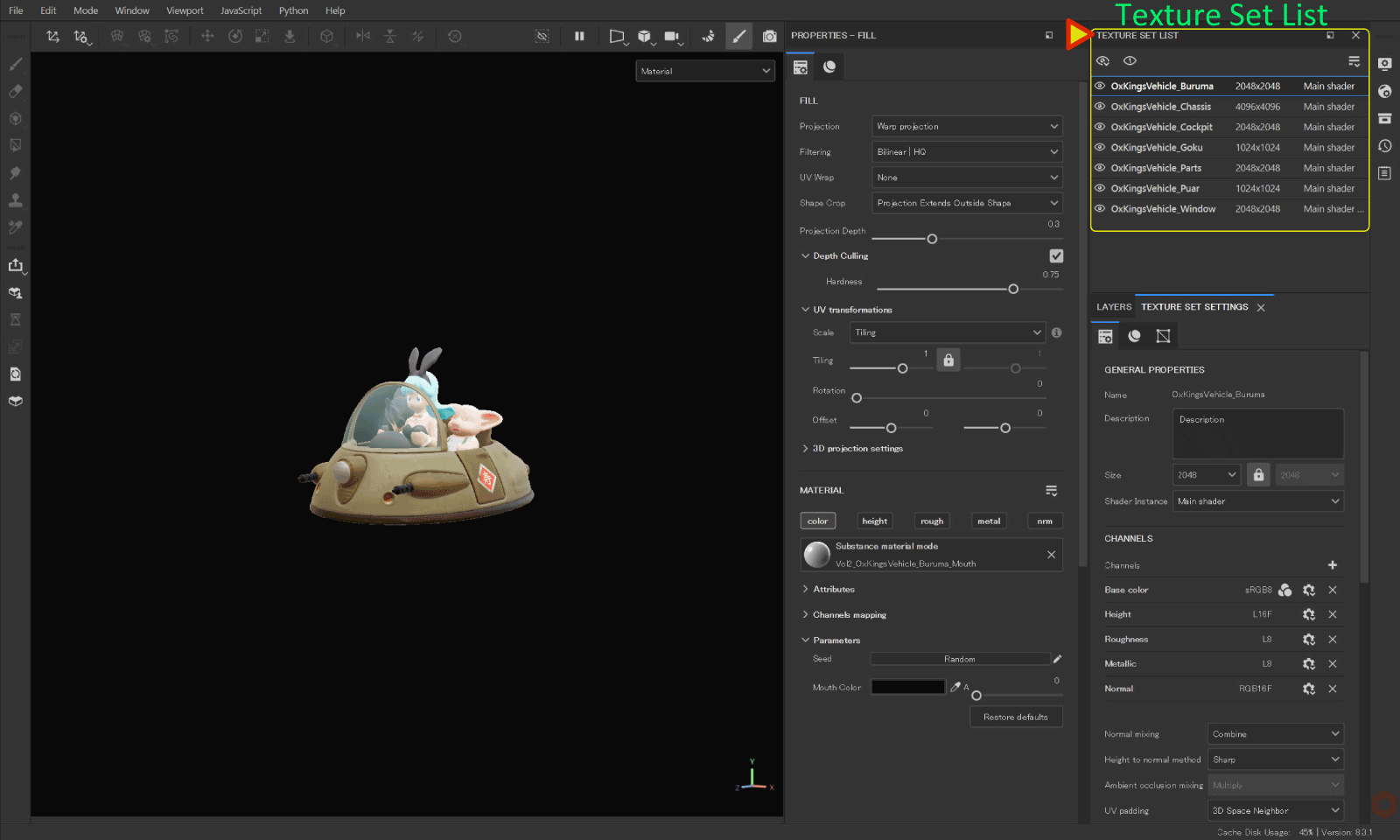The image size is (1400, 840).
Task: Activate the Material Picker tool
Action: [15, 227]
